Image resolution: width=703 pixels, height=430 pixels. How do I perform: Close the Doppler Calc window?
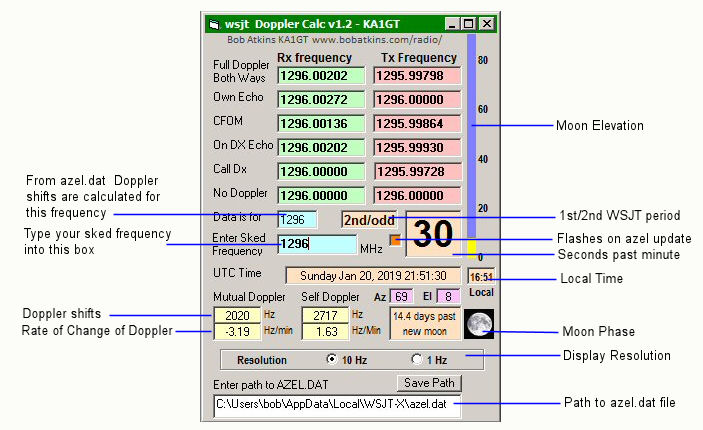(486, 23)
